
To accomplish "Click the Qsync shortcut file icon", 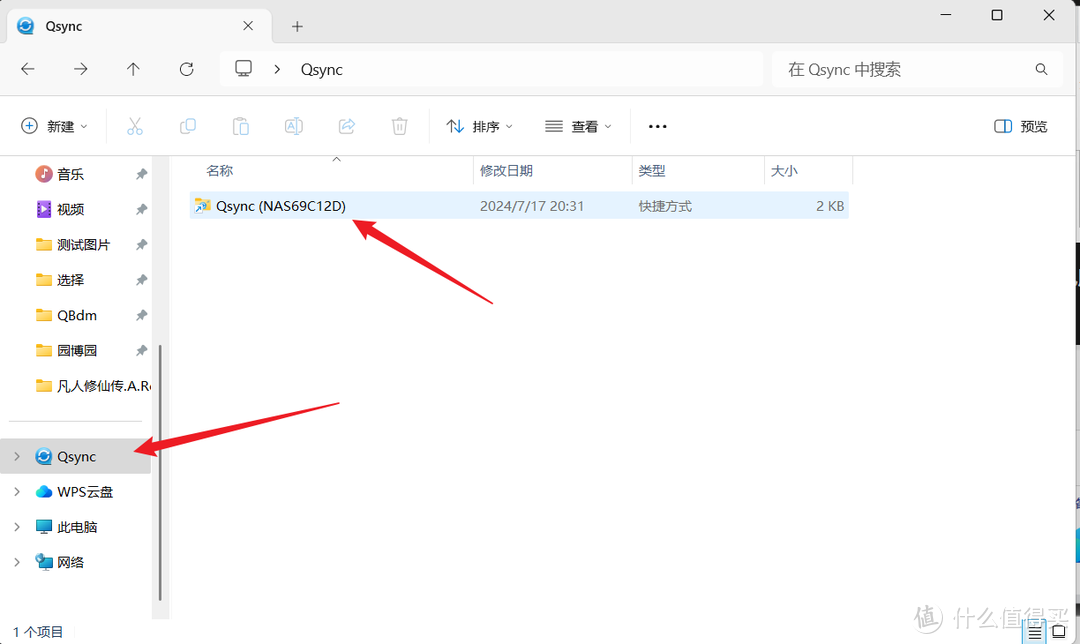I will (x=202, y=205).
